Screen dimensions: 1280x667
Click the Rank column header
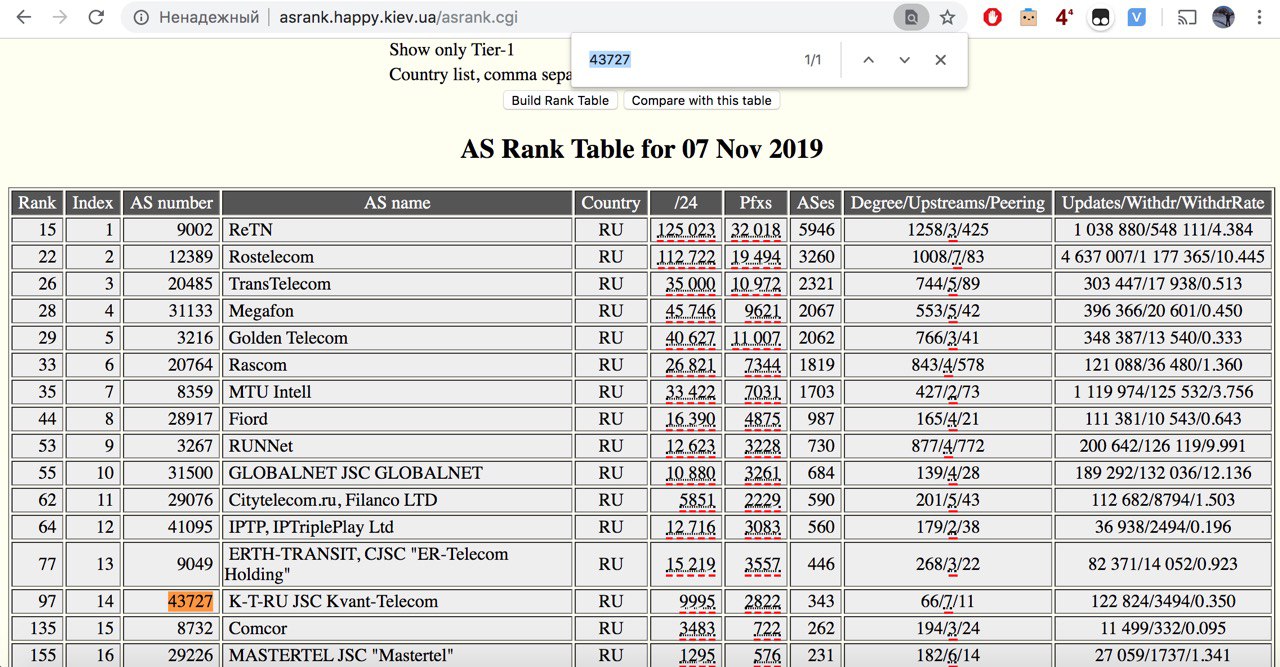[x=37, y=202]
